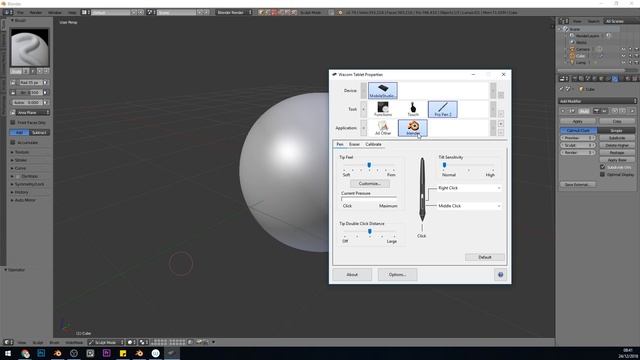Select the Subtract brush direction

[39, 132]
